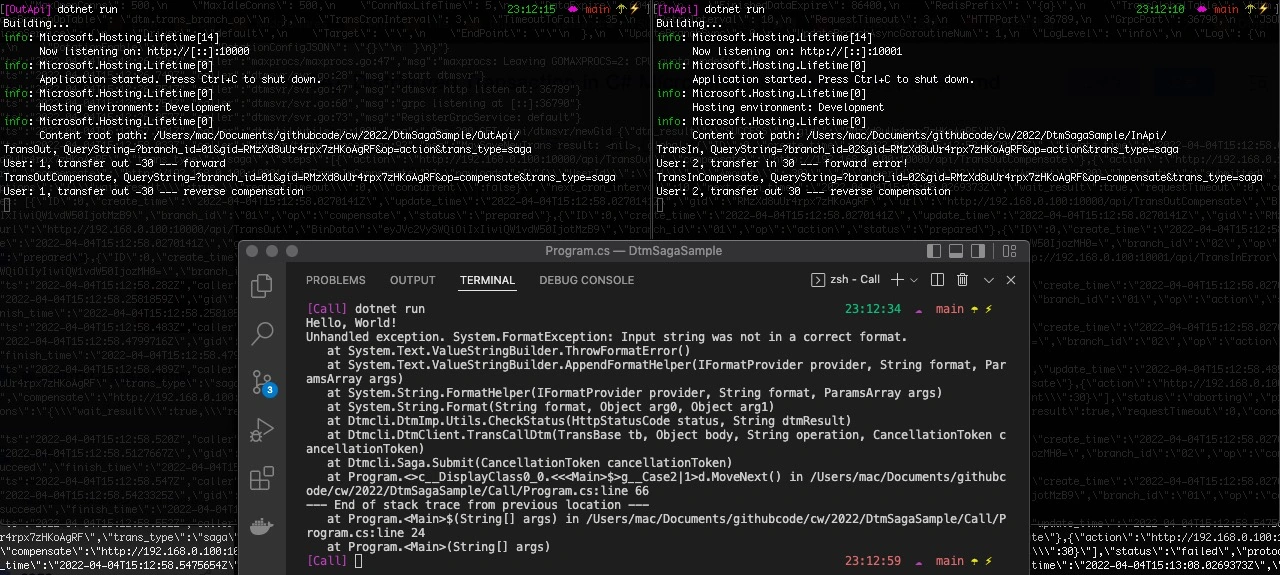This screenshot has width=1280, height=575.
Task: Open the Run and Debug view
Action: point(262,430)
